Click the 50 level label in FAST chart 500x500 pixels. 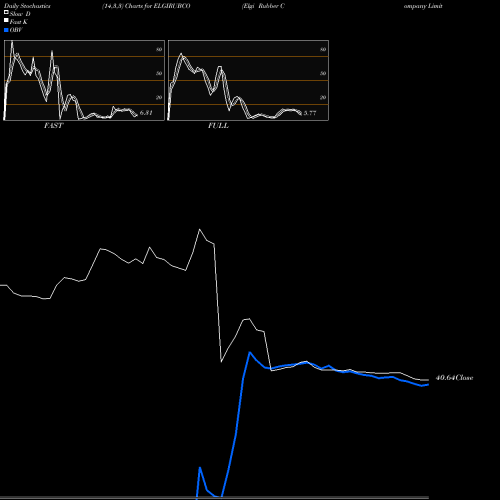159,73
